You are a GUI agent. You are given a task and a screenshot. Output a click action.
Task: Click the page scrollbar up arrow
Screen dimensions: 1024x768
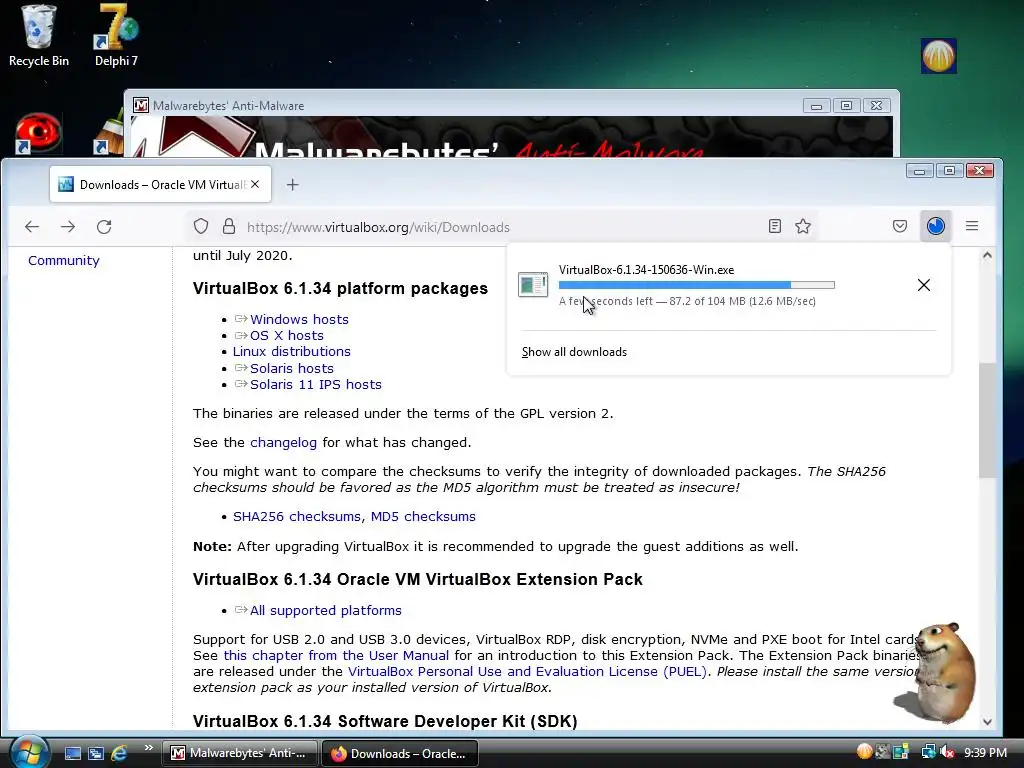pos(987,255)
